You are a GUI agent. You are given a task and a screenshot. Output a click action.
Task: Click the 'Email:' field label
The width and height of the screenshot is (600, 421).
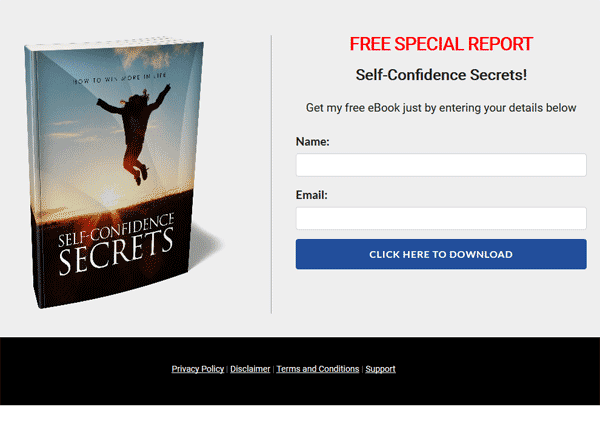tap(311, 195)
